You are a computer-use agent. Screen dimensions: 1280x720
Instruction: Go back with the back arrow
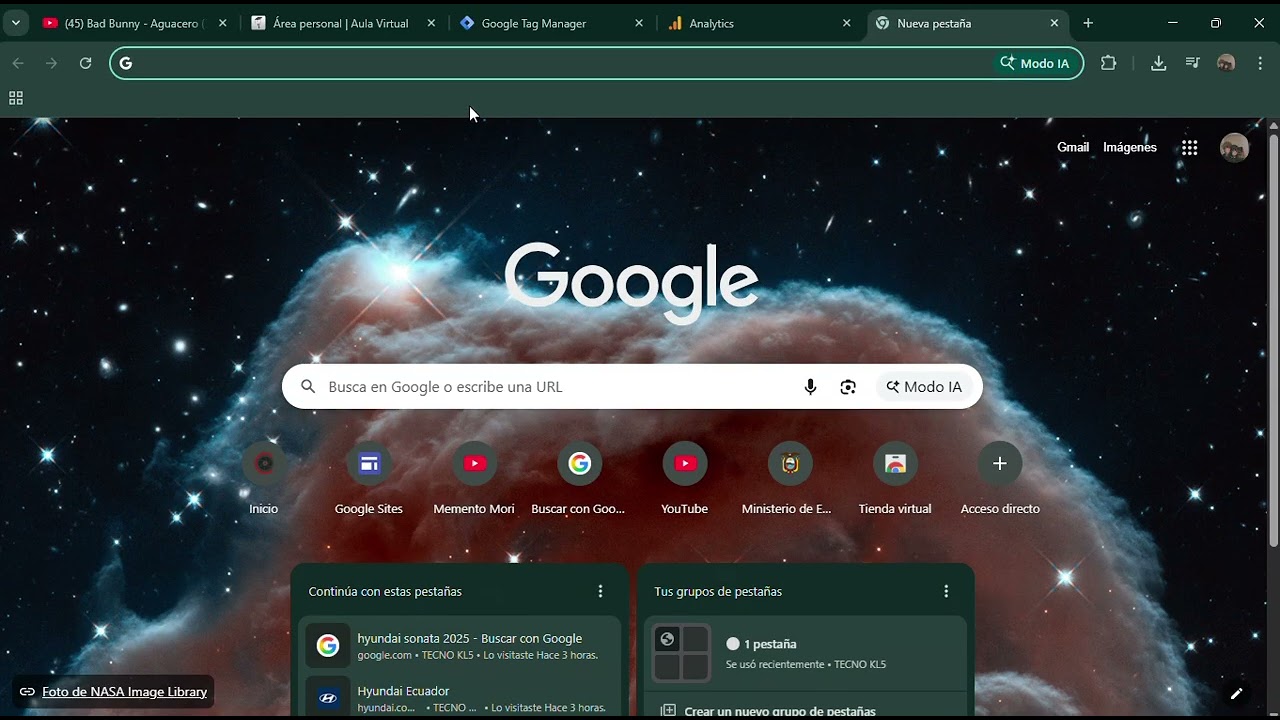[x=18, y=63]
